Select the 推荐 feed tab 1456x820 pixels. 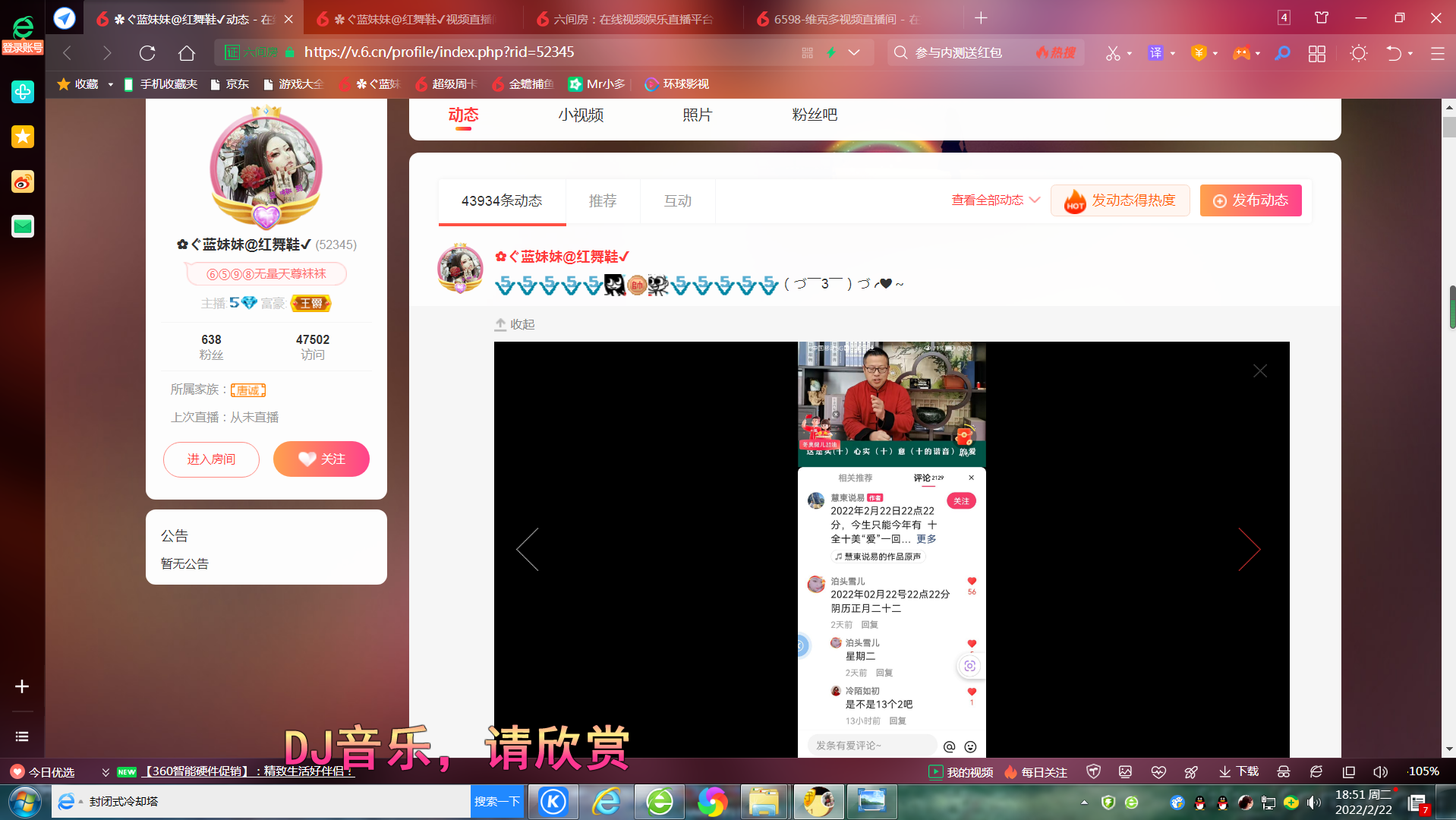tap(603, 200)
